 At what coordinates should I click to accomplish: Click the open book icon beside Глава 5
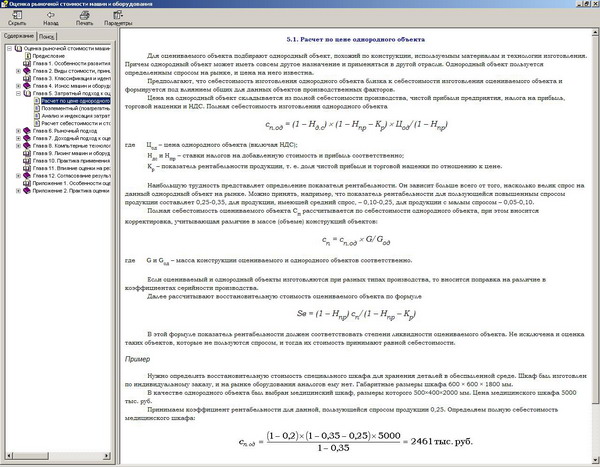pyautogui.click(x=27, y=93)
